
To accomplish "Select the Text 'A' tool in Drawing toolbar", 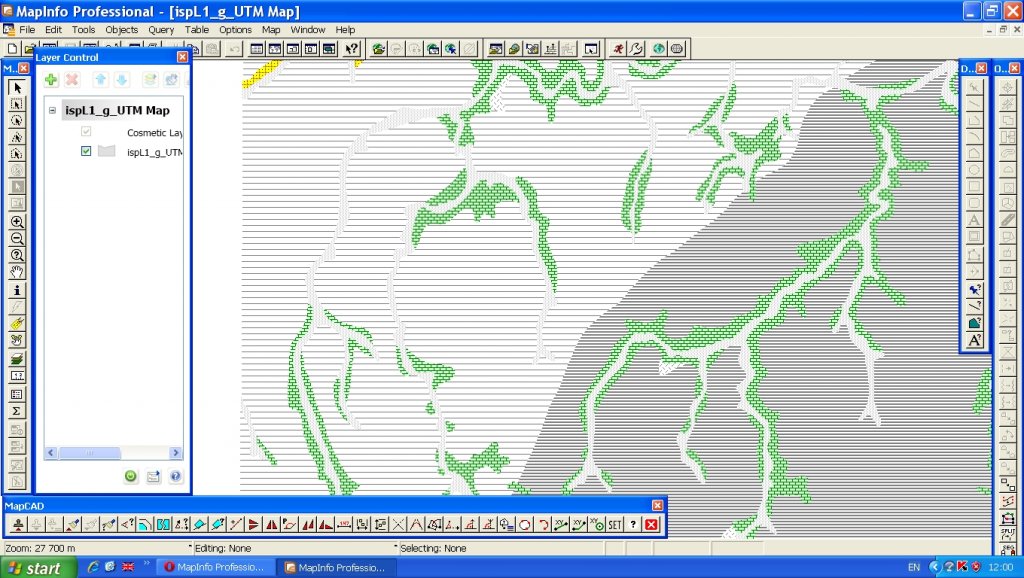I will pyautogui.click(x=974, y=221).
